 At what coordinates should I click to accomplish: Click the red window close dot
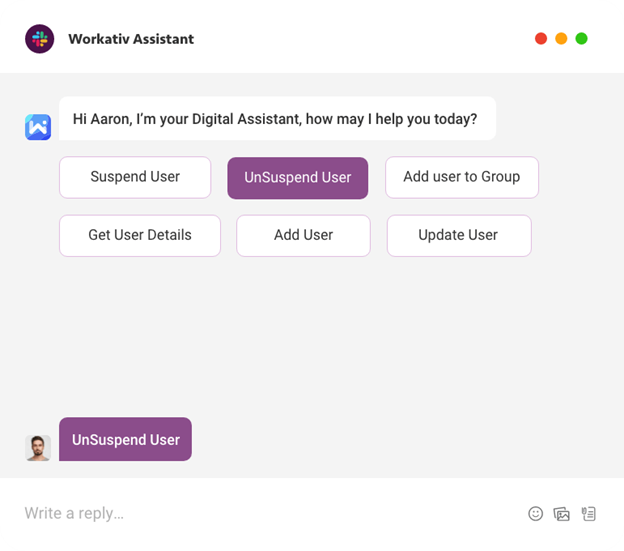pos(541,39)
